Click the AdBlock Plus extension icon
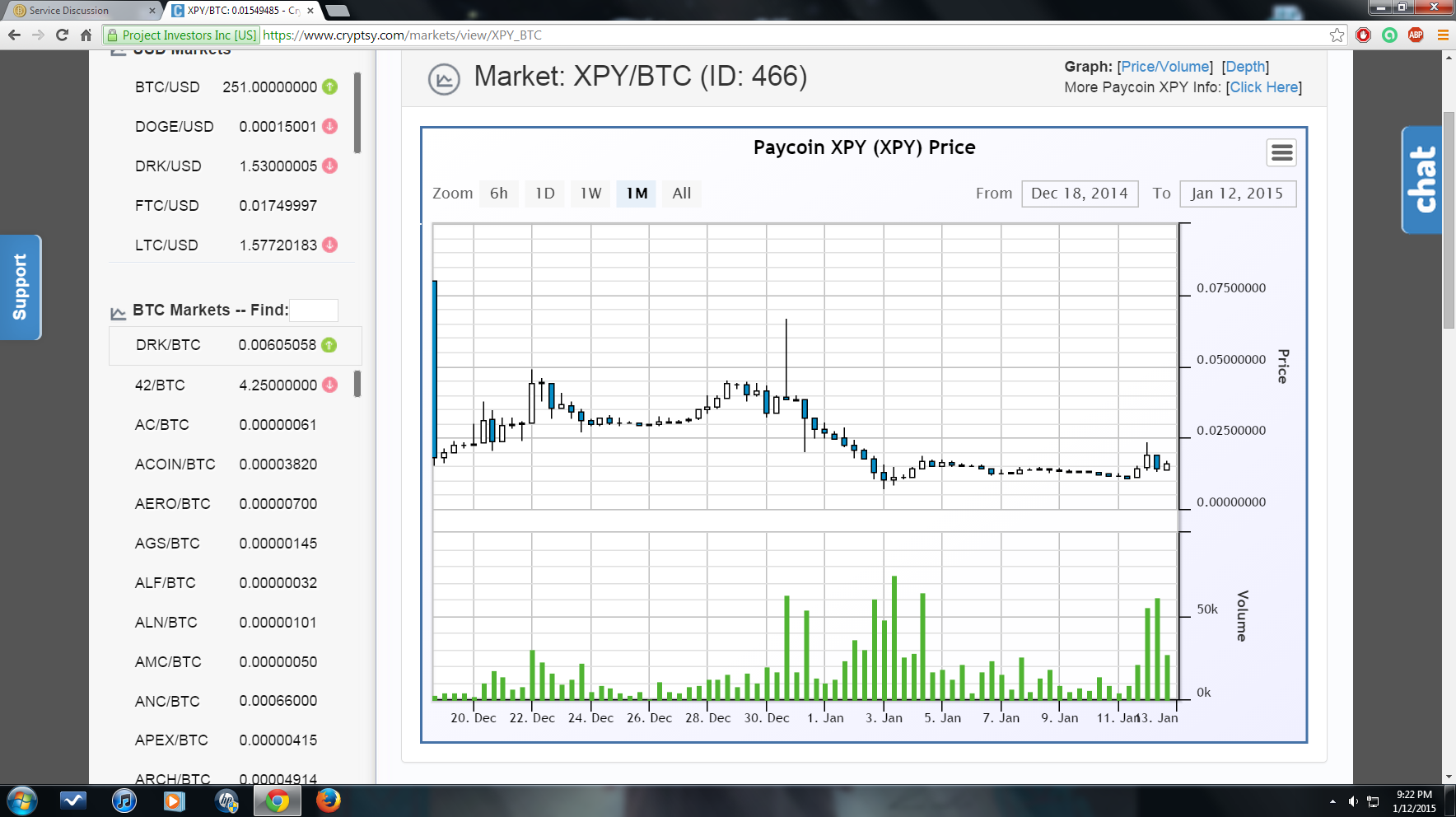 coord(1416,35)
